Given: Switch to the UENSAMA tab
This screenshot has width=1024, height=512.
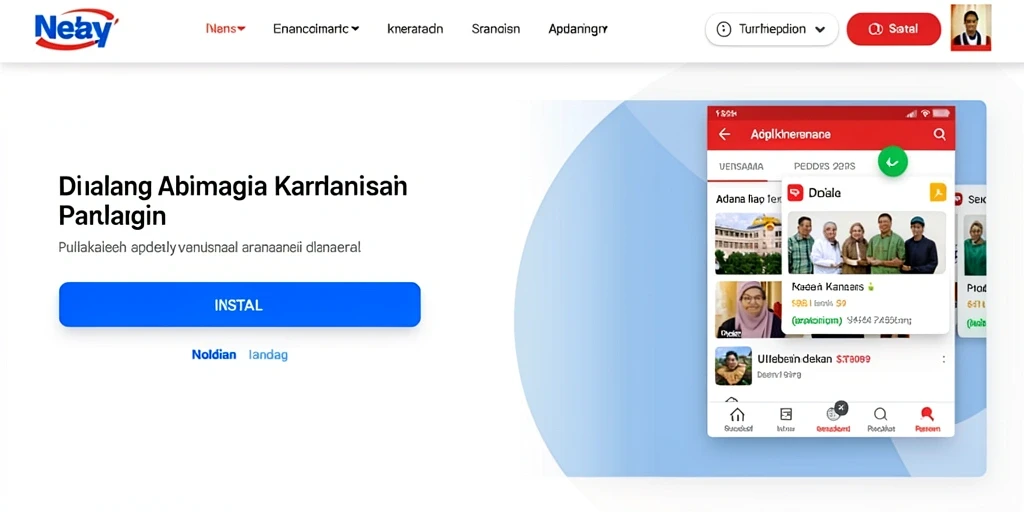Looking at the screenshot, I should 741,167.
